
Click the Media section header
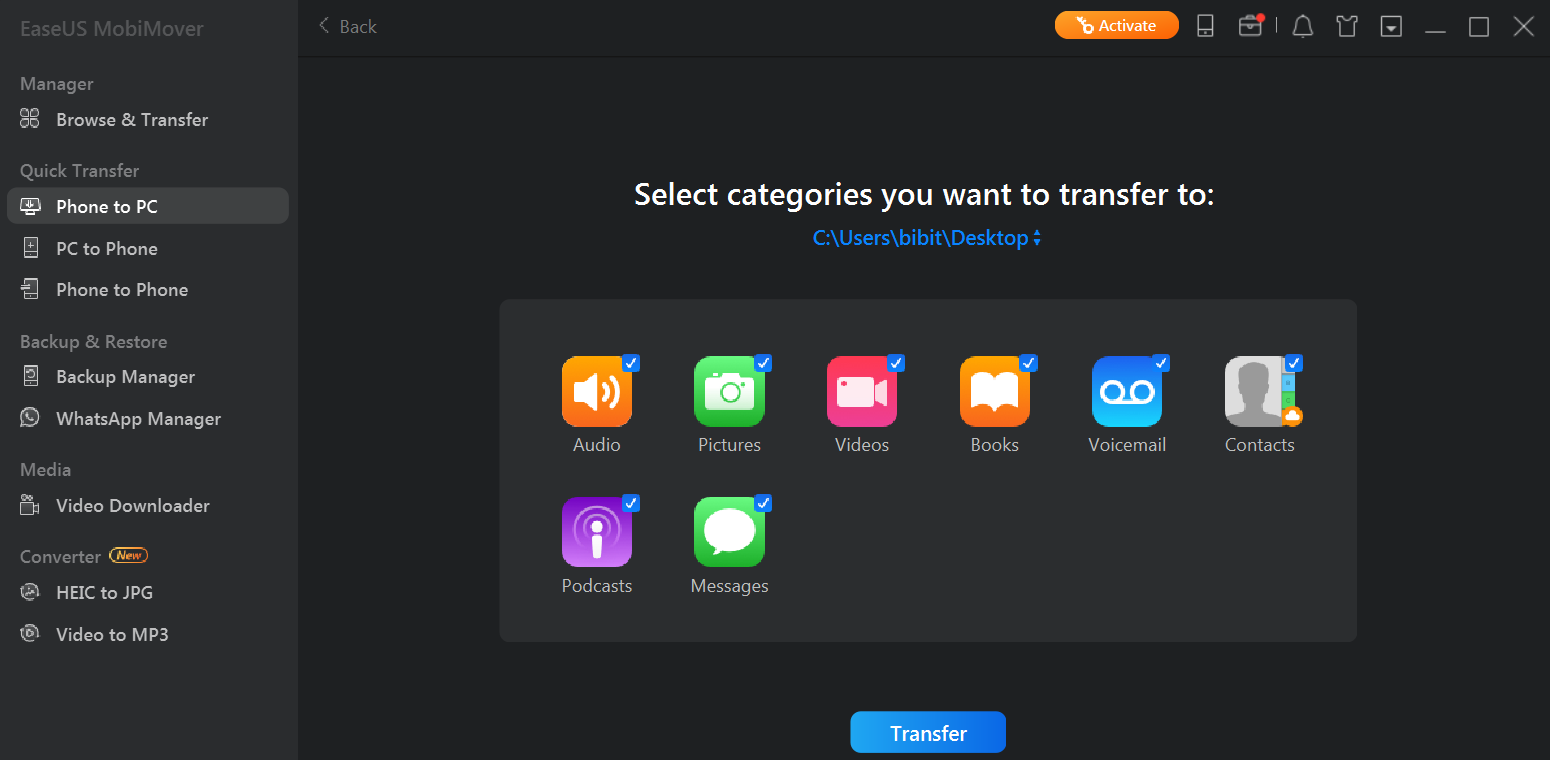click(x=46, y=470)
